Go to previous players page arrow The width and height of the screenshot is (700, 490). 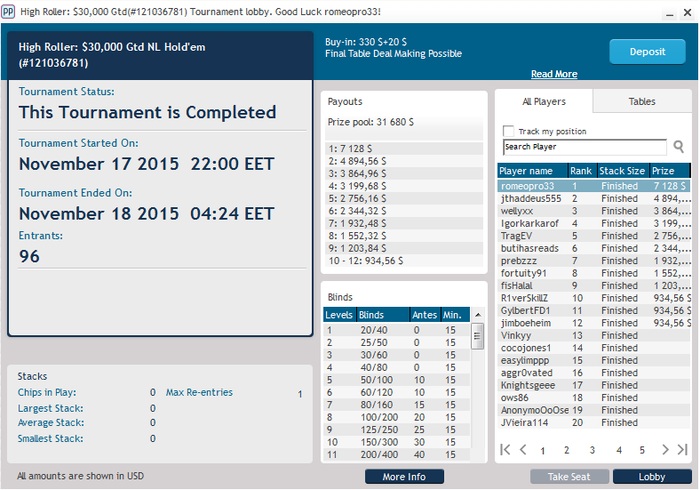pos(523,449)
